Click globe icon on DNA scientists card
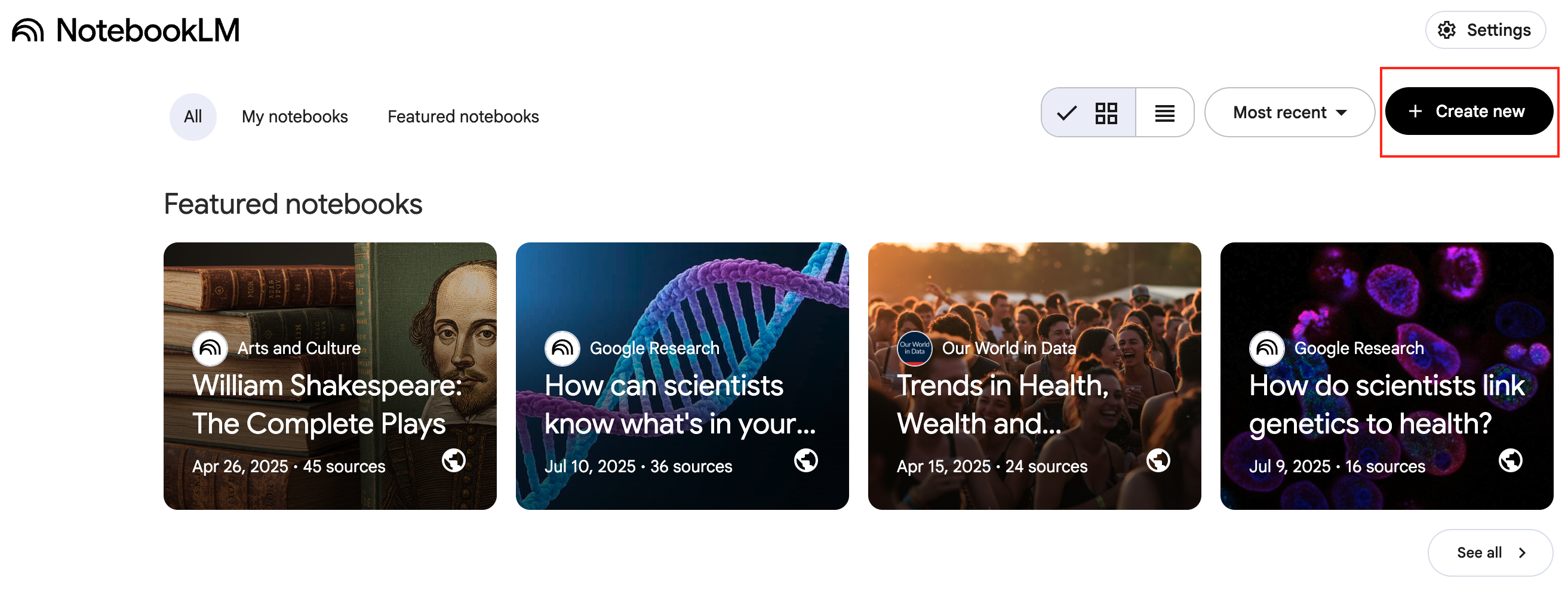This screenshot has height=603, width=1568. 805,461
